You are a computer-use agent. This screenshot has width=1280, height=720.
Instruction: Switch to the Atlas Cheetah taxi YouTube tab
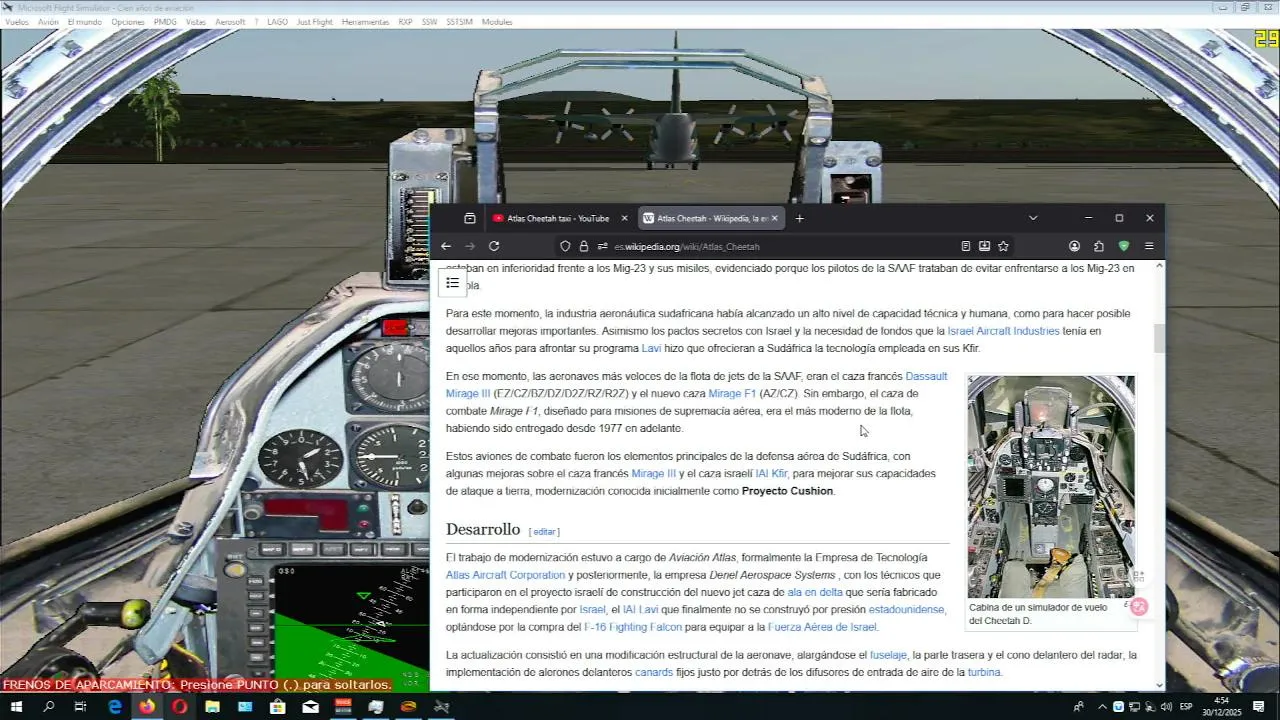558,218
